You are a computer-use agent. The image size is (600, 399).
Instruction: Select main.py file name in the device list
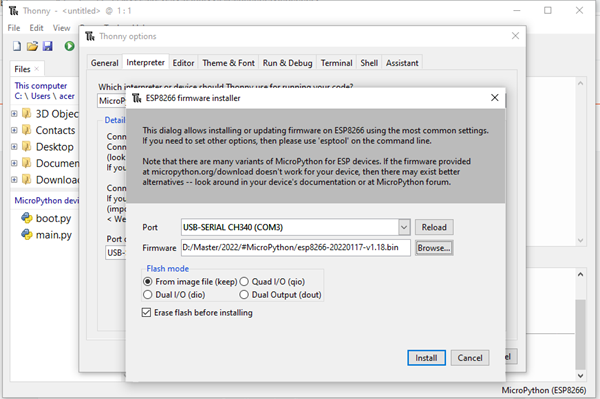pyautogui.click(x=54, y=235)
